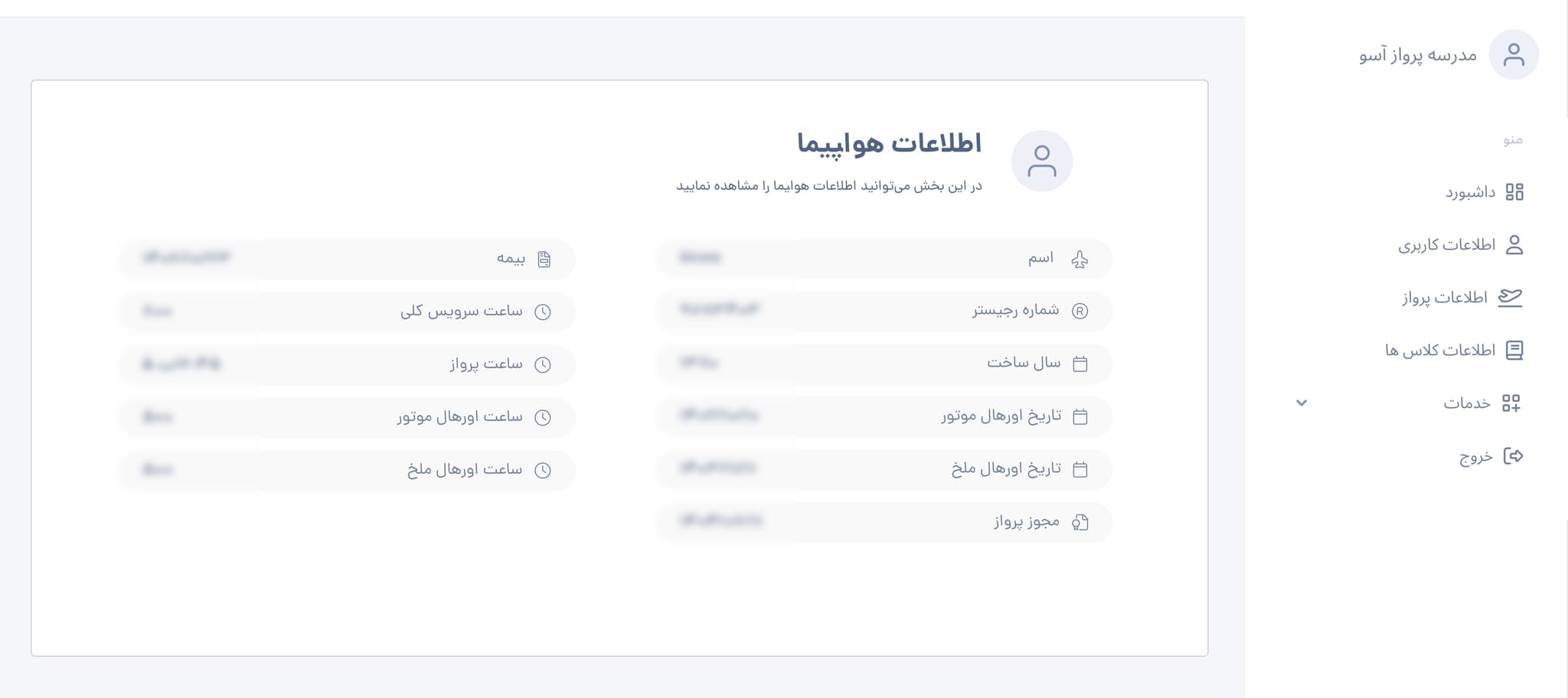Click the مجوز پرواز permit field
Screen dimensions: 1568x698
pos(884,522)
